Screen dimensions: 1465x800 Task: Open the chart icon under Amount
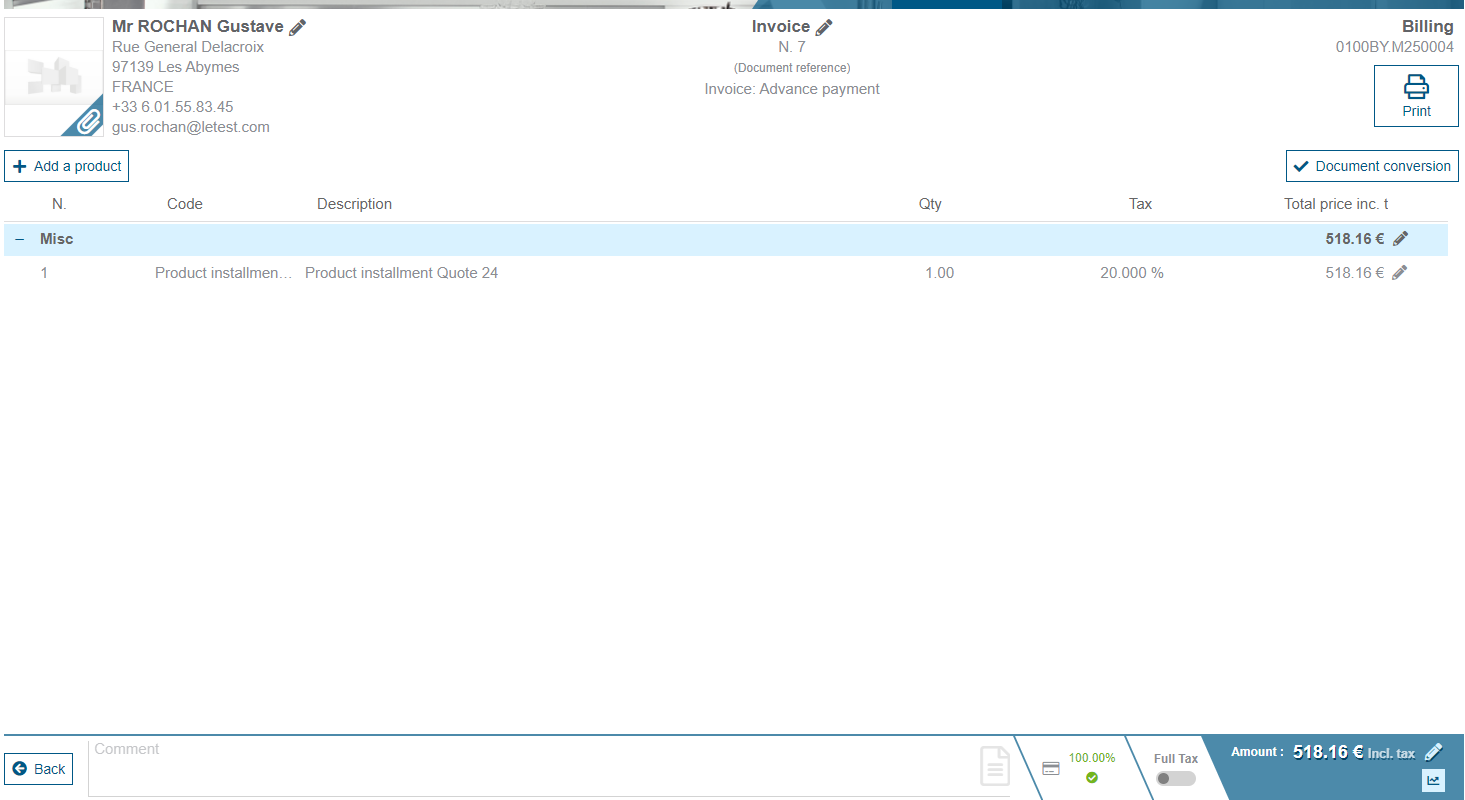pos(1433,780)
